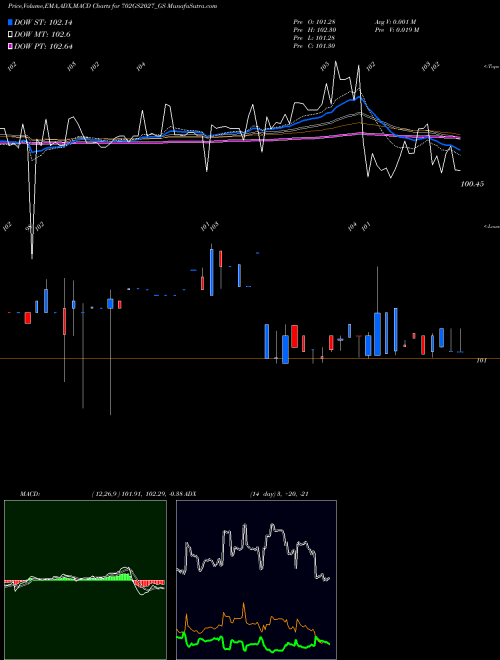Open the dark blue ADX indicator panel

pos(256,580)
